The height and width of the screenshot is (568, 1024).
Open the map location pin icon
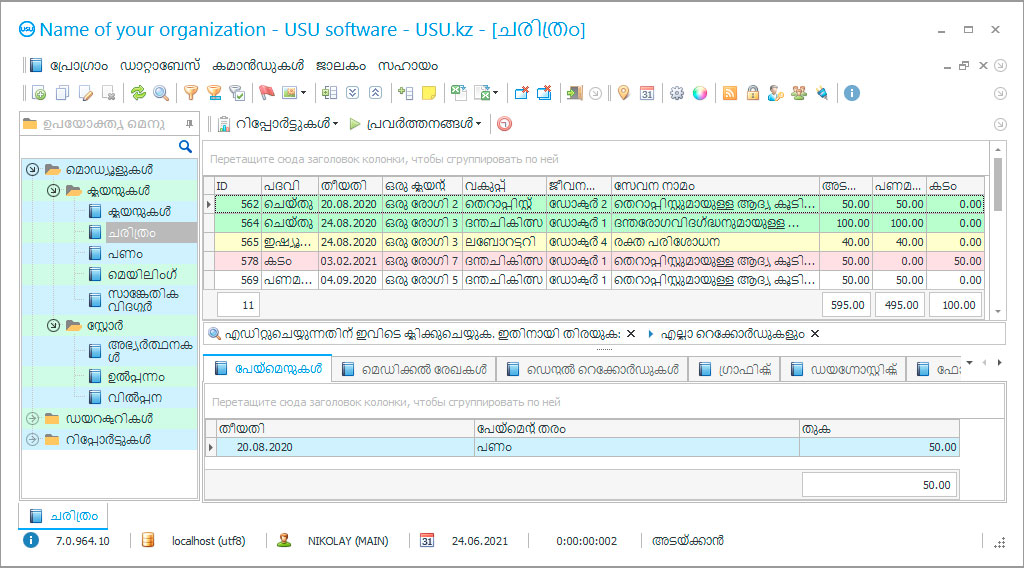[x=623, y=93]
